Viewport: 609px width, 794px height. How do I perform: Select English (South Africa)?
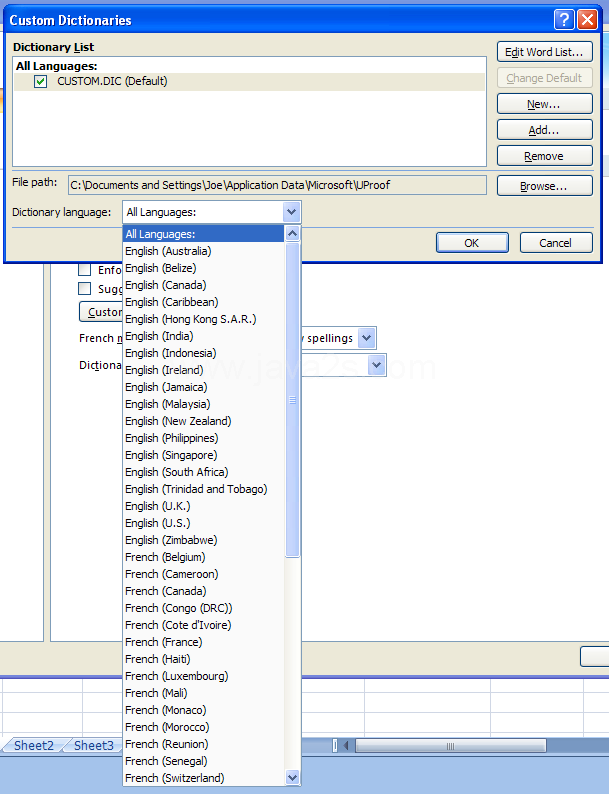click(204, 472)
